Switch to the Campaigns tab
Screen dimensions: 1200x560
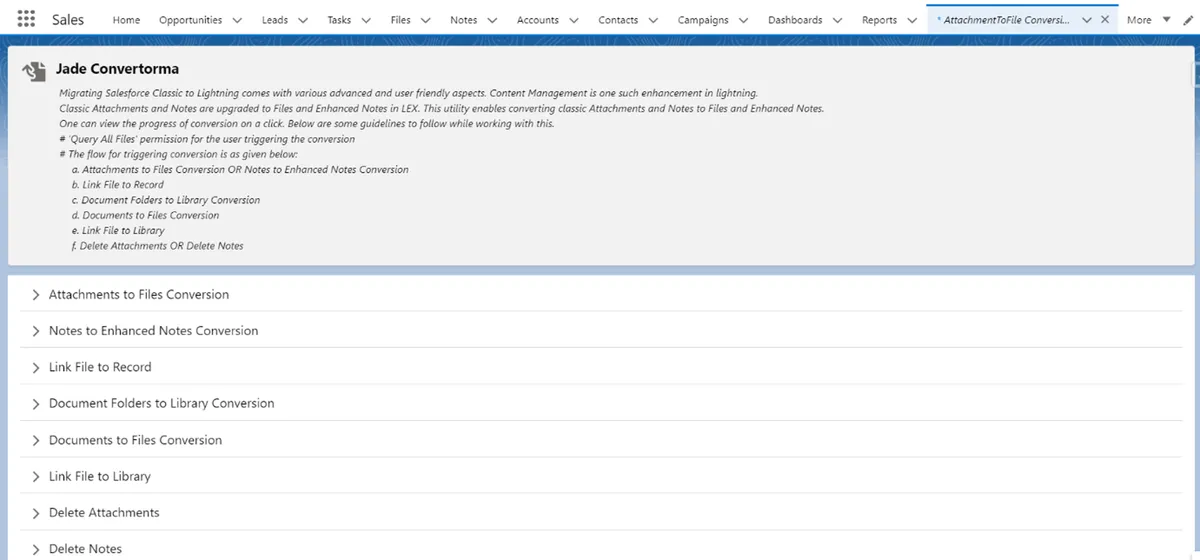703,20
